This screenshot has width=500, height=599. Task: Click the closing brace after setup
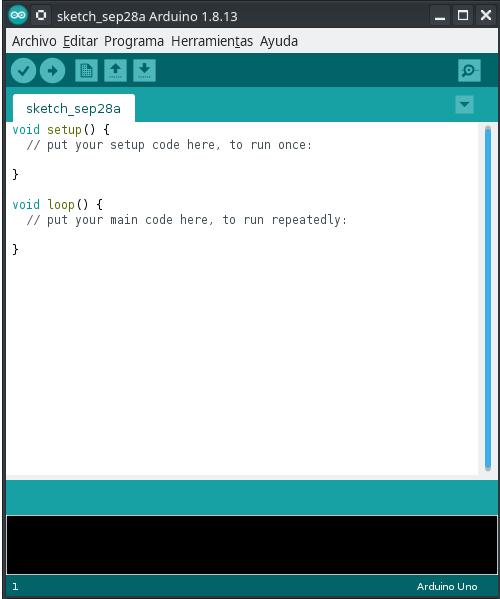click(x=15, y=175)
